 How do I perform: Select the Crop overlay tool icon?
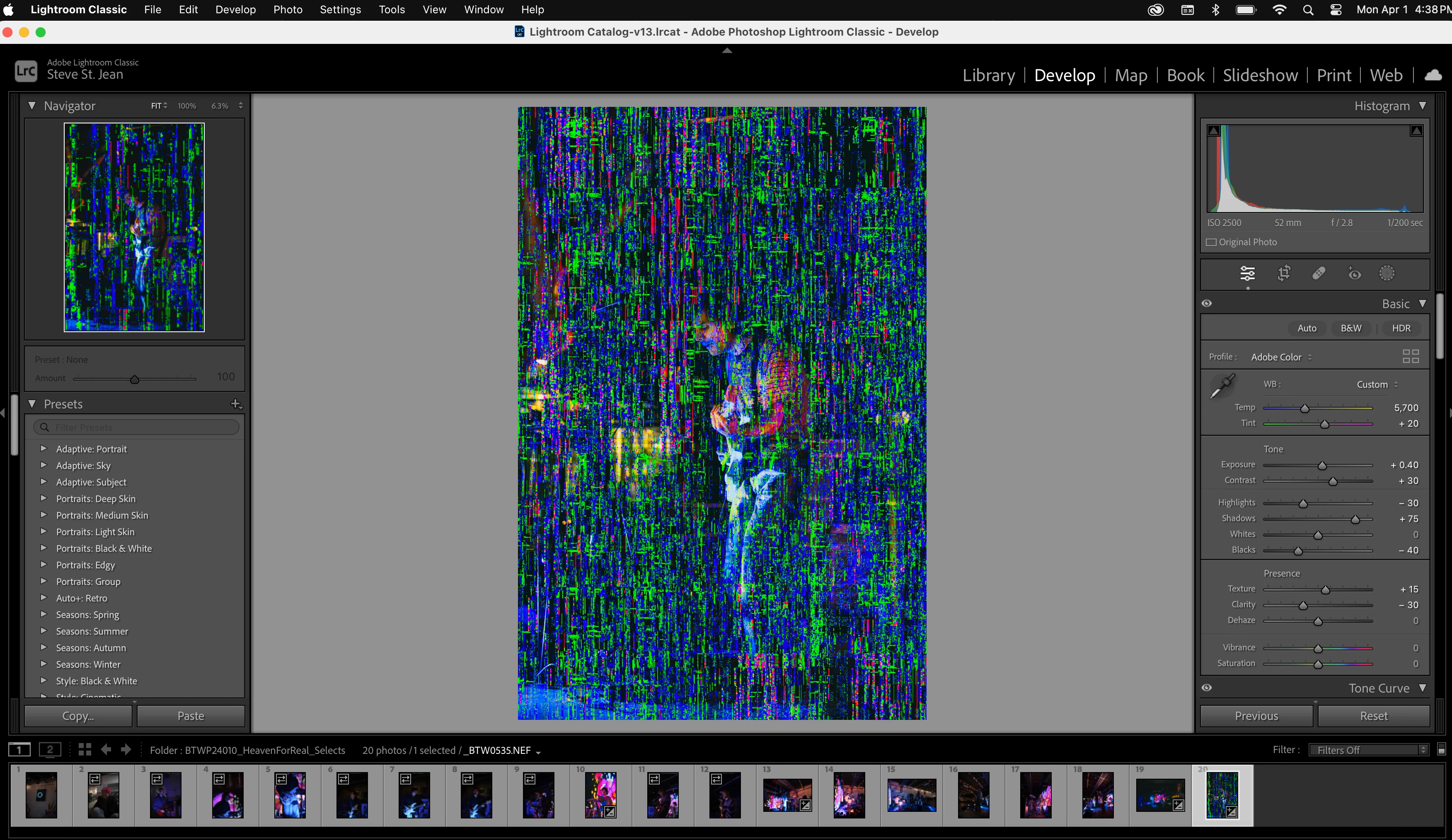pyautogui.click(x=1284, y=273)
